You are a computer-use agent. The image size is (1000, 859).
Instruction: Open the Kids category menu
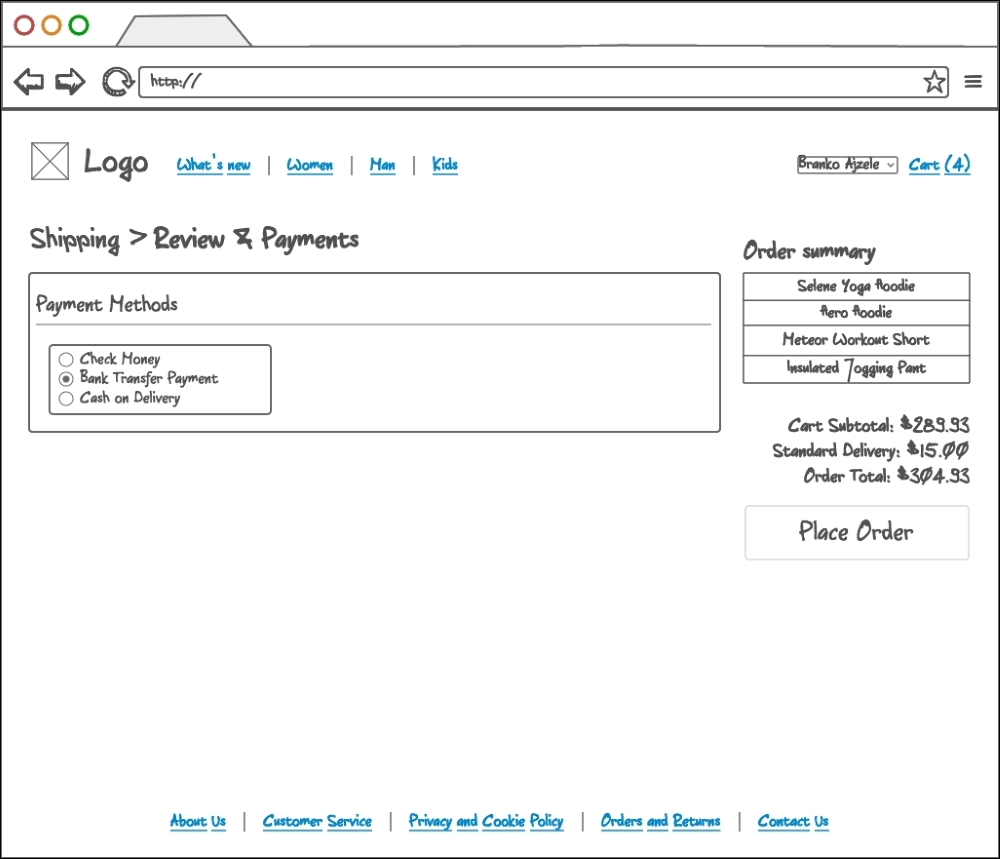pyautogui.click(x=444, y=165)
